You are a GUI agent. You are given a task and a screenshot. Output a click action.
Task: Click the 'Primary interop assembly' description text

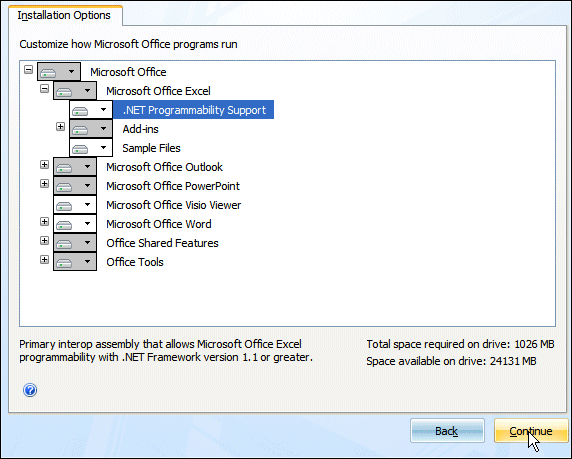click(x=166, y=350)
